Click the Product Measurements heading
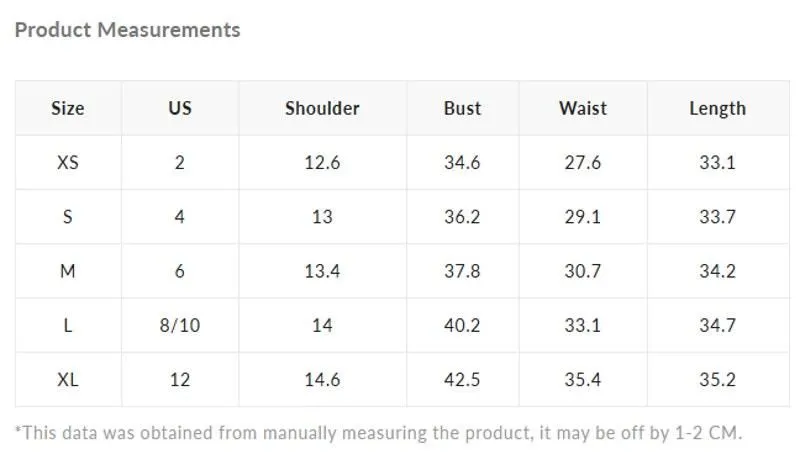 click(128, 30)
